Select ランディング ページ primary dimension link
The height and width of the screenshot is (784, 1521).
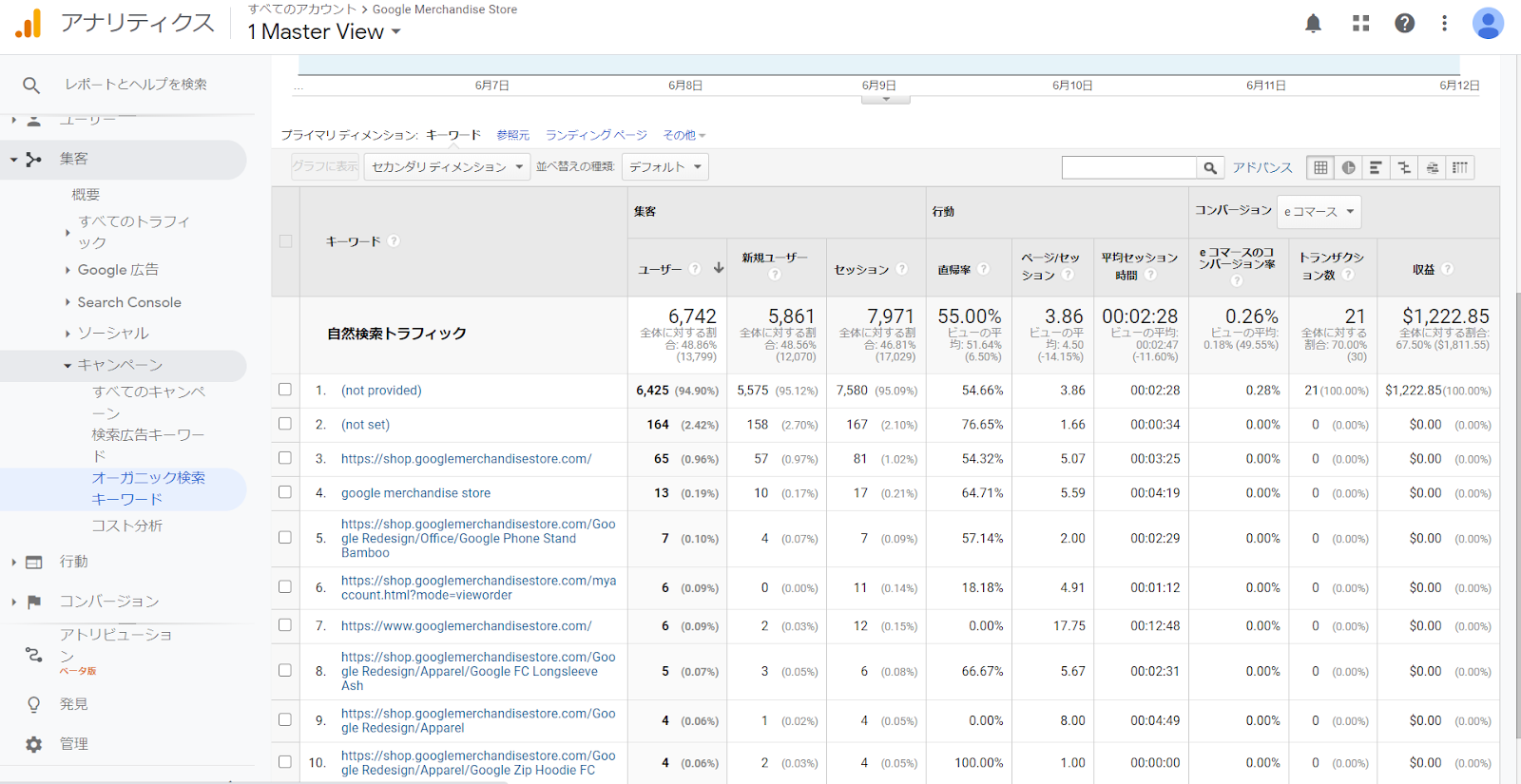pyautogui.click(x=596, y=136)
